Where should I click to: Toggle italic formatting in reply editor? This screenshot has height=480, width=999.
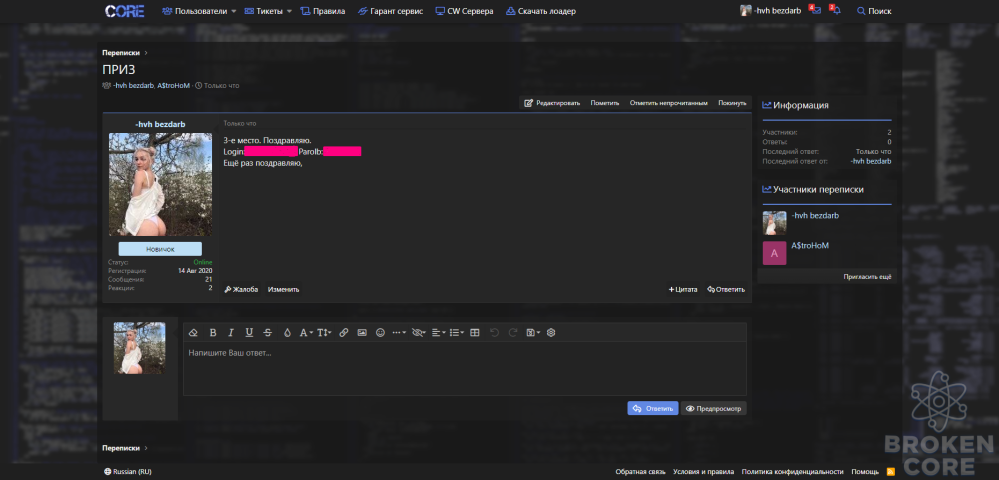click(231, 332)
